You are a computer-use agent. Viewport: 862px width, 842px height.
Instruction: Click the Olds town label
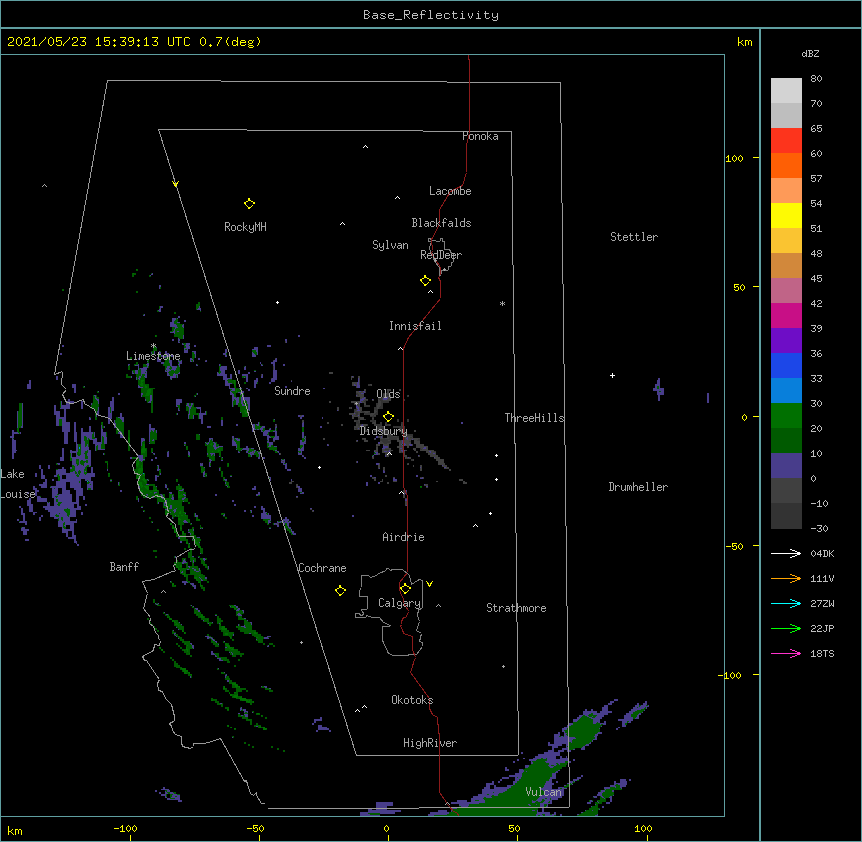click(388, 394)
